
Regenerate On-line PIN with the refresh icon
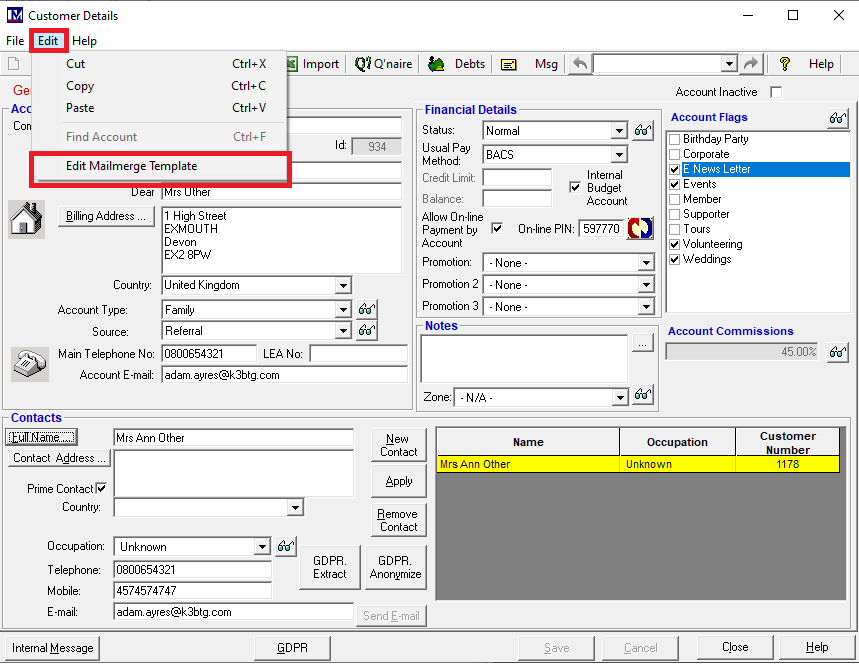(640, 229)
